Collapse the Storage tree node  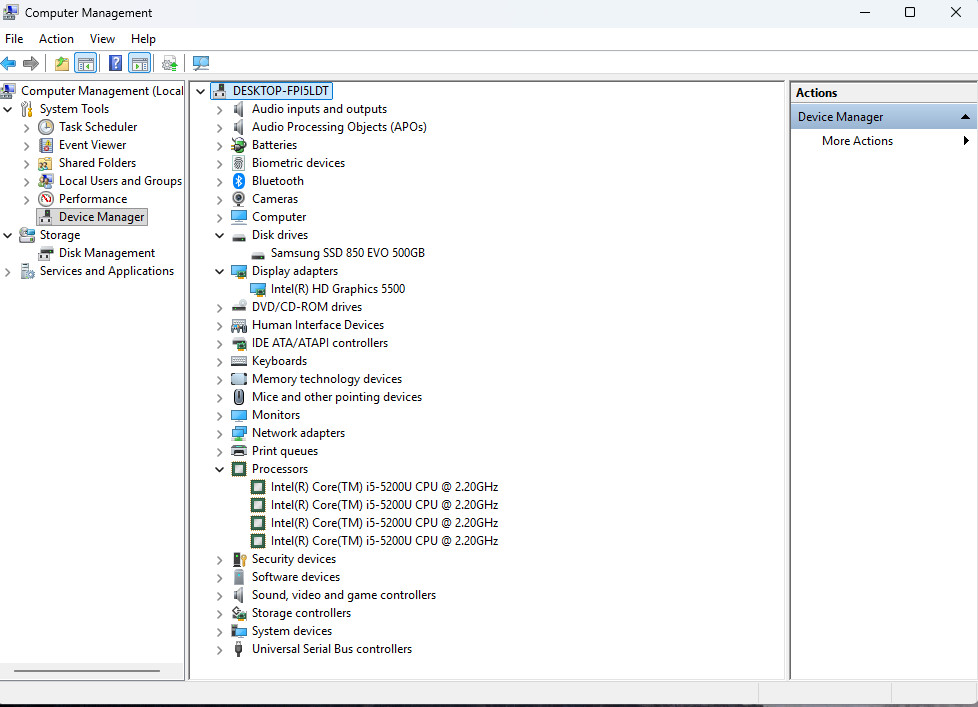click(7, 236)
